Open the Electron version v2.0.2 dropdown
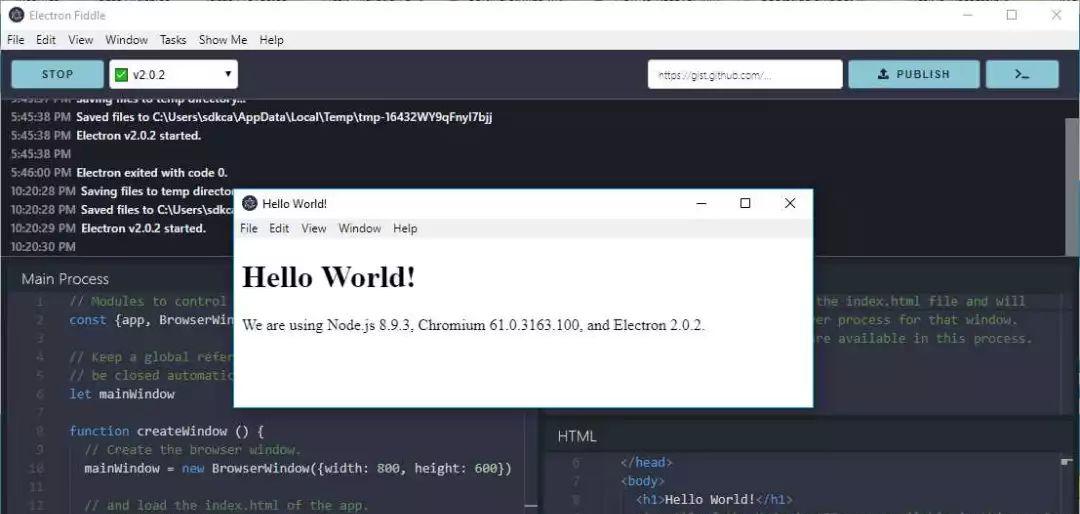The height and width of the screenshot is (514, 1080). click(x=174, y=74)
